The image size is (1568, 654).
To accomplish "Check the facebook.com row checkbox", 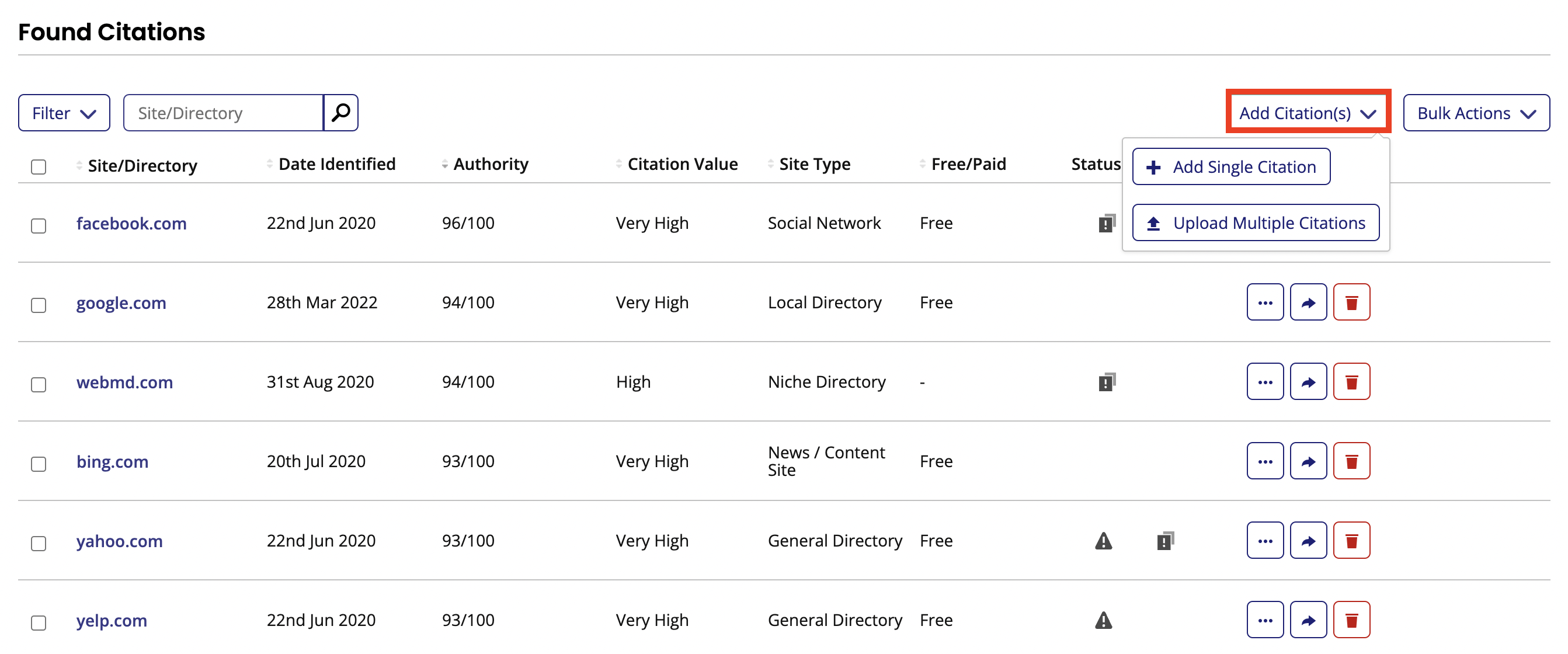I will (39, 226).
